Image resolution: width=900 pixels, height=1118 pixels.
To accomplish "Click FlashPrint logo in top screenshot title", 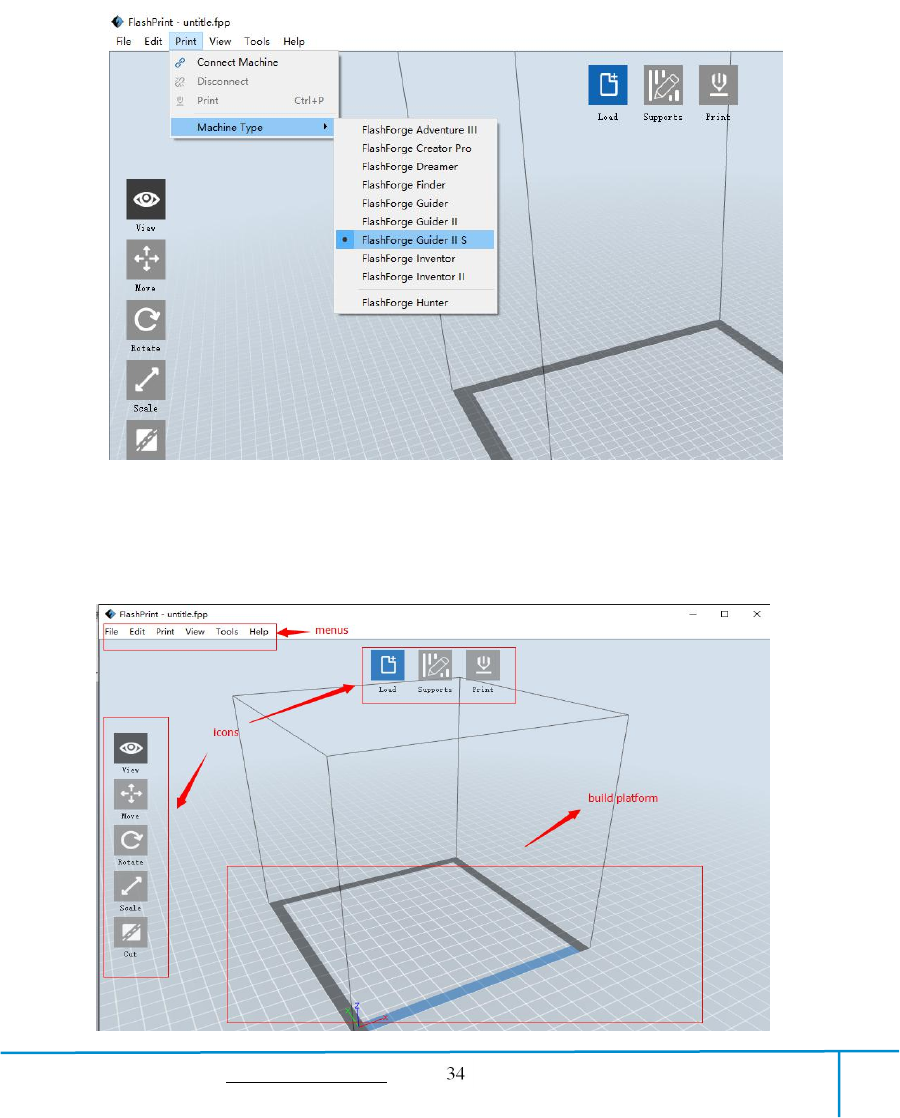I will pos(117,22).
